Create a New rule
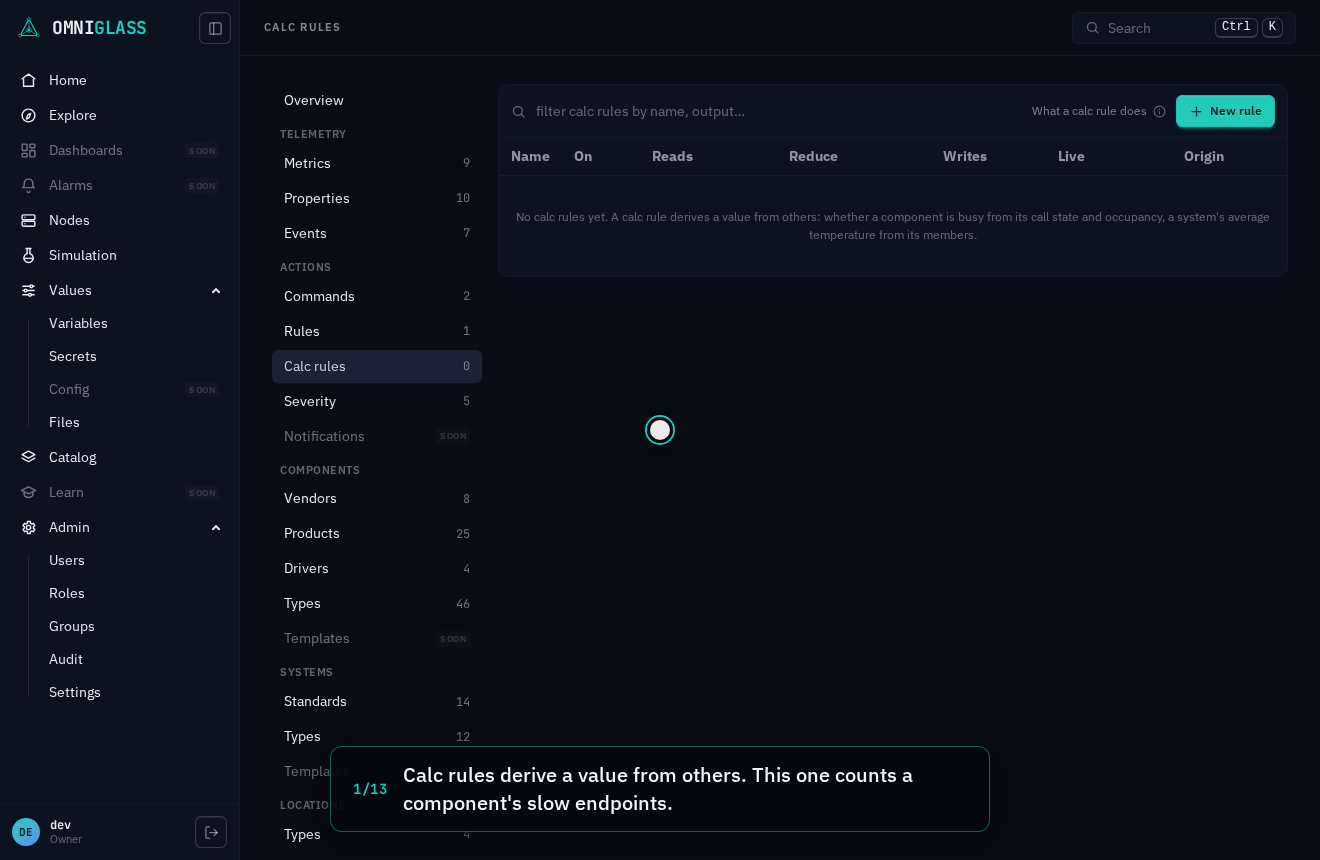The width and height of the screenshot is (1320, 860). (1225, 111)
